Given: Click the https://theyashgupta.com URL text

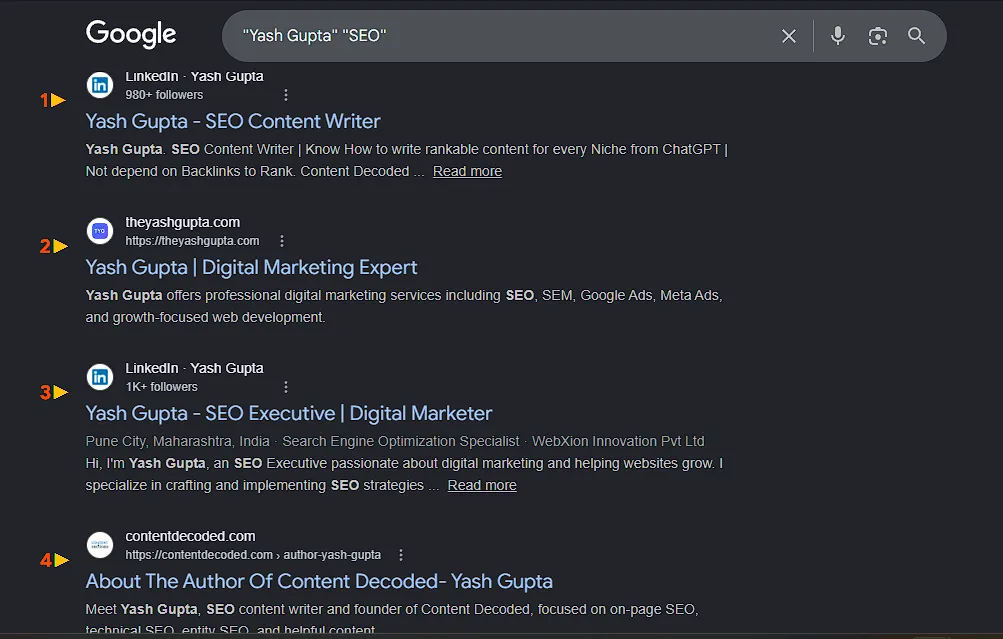Looking at the screenshot, I should pos(192,241).
